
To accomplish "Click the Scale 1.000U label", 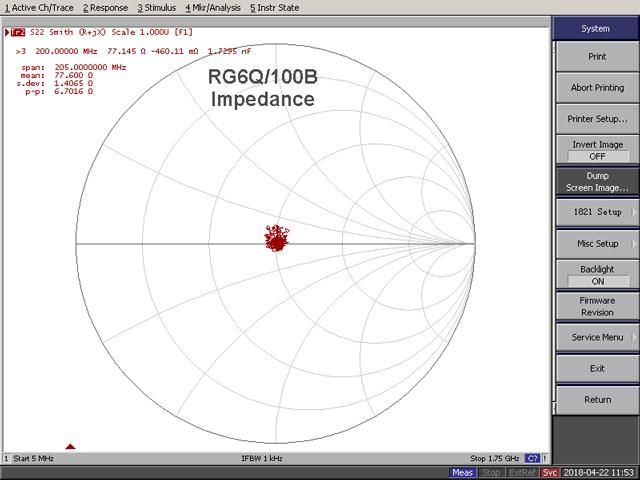I will coord(140,32).
